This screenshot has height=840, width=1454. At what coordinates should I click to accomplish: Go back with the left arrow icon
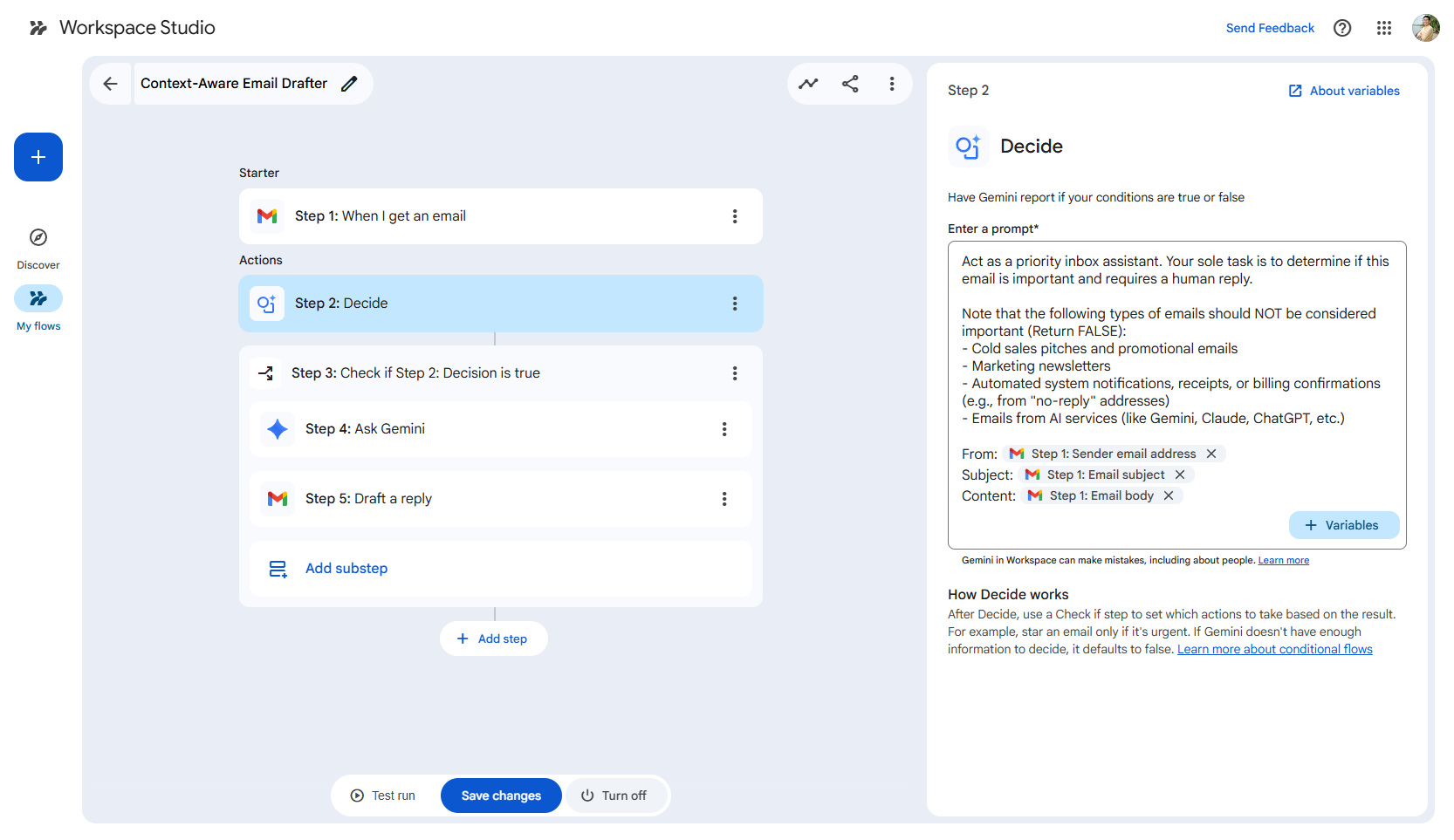click(x=110, y=84)
